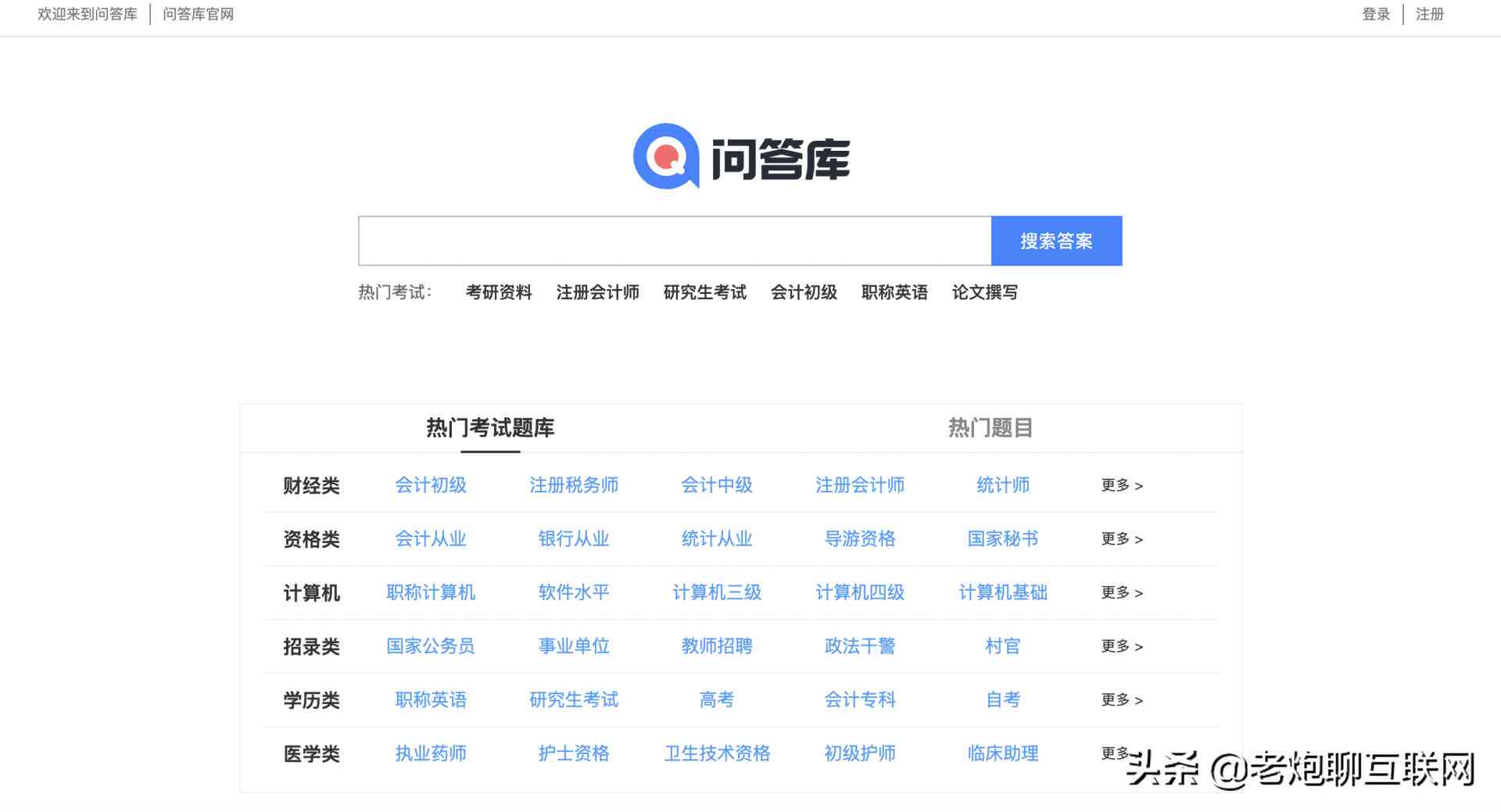
Task: Open 研究生考试 in 学历类 row
Action: (x=574, y=699)
